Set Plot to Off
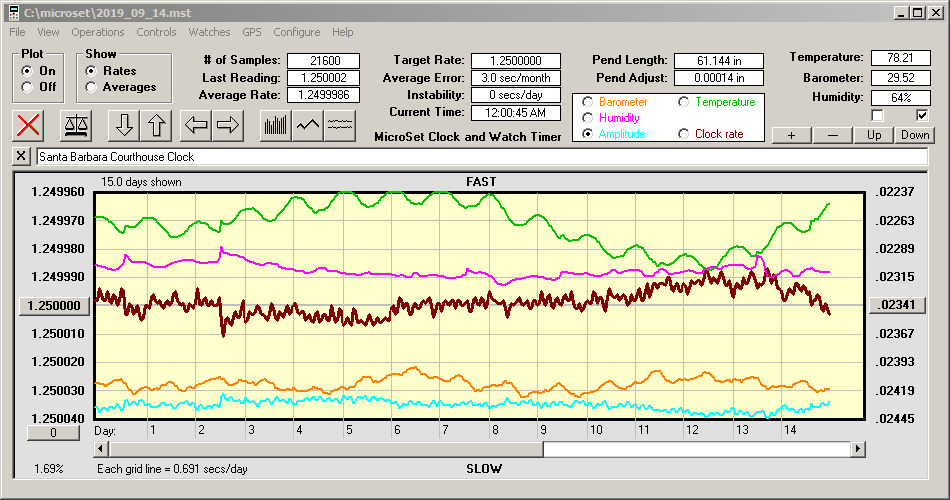Viewport: 950px width, 500px height. tap(27, 87)
